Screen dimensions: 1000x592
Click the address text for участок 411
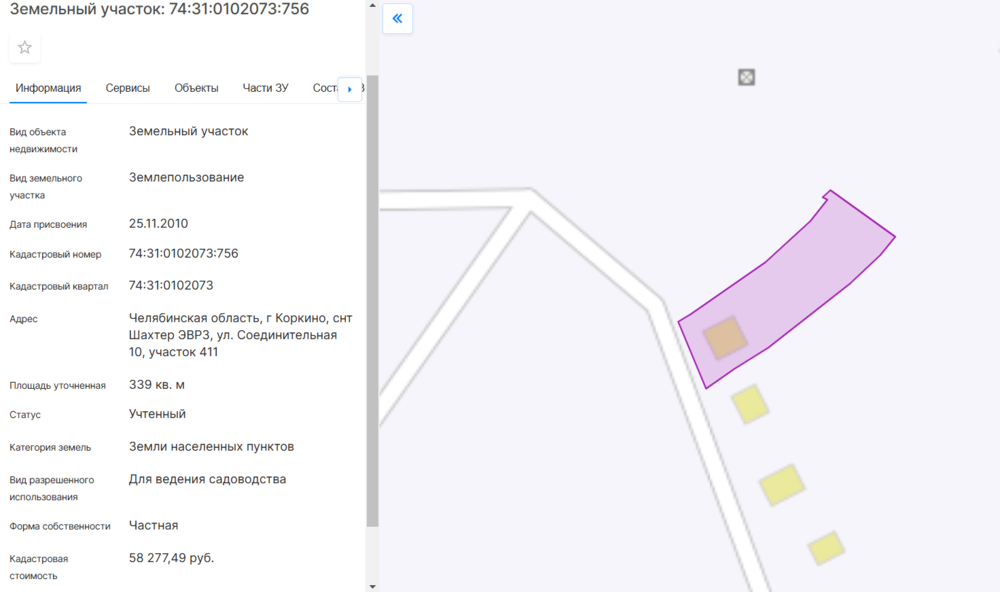[240, 335]
